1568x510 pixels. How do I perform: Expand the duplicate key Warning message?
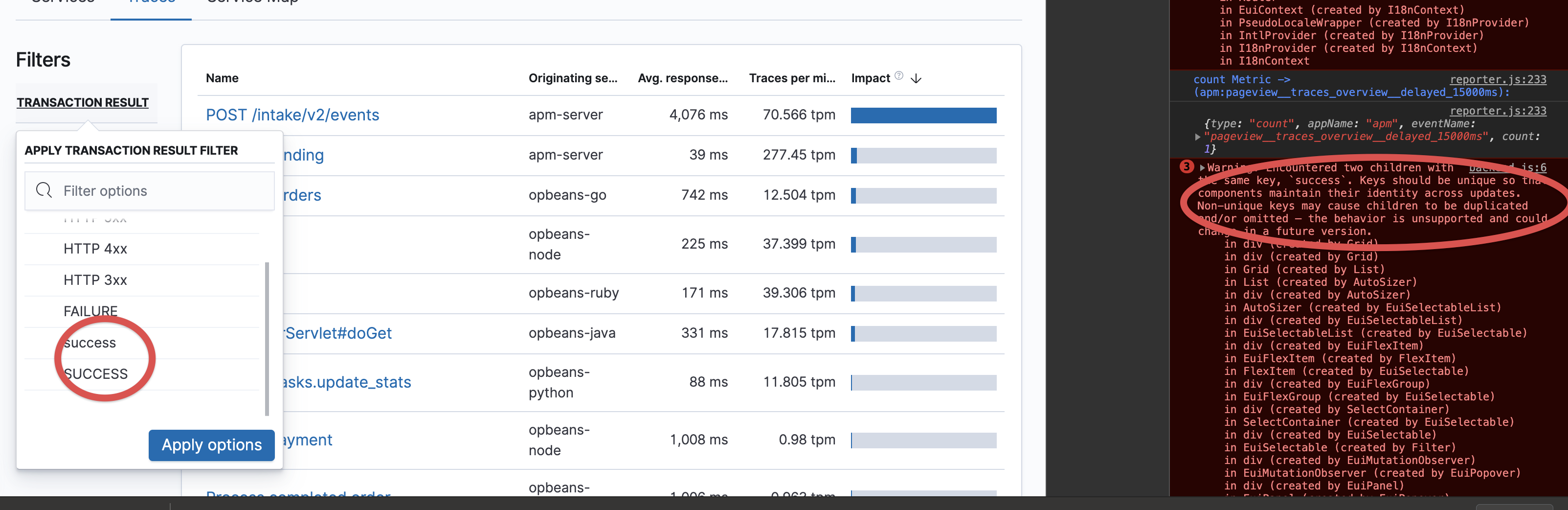click(1202, 167)
